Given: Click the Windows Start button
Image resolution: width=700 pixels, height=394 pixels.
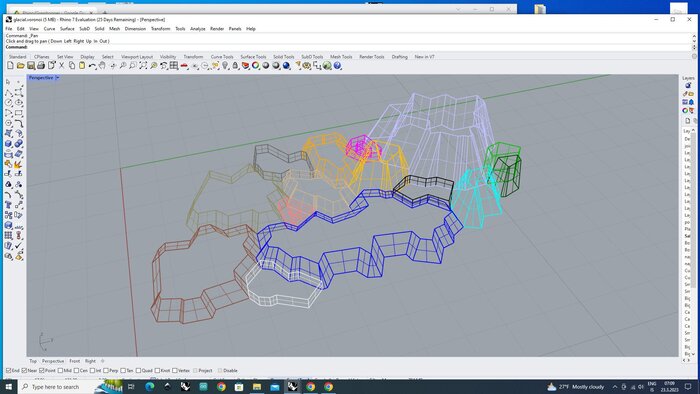Looking at the screenshot, I should point(8,386).
